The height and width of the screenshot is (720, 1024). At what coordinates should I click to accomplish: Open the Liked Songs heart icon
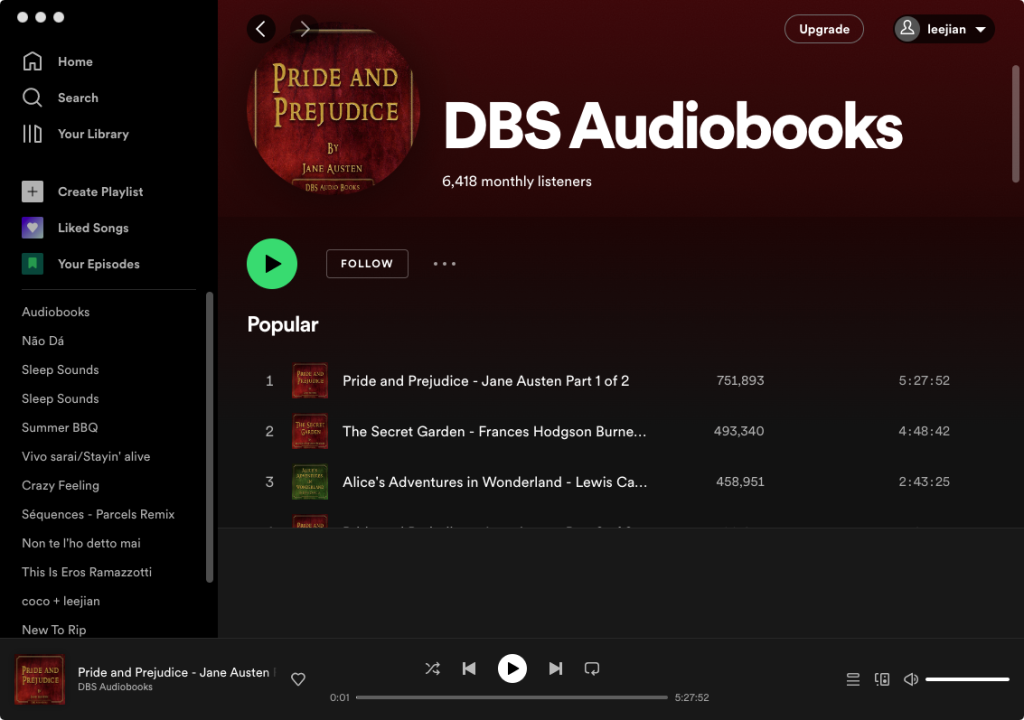(x=33, y=228)
